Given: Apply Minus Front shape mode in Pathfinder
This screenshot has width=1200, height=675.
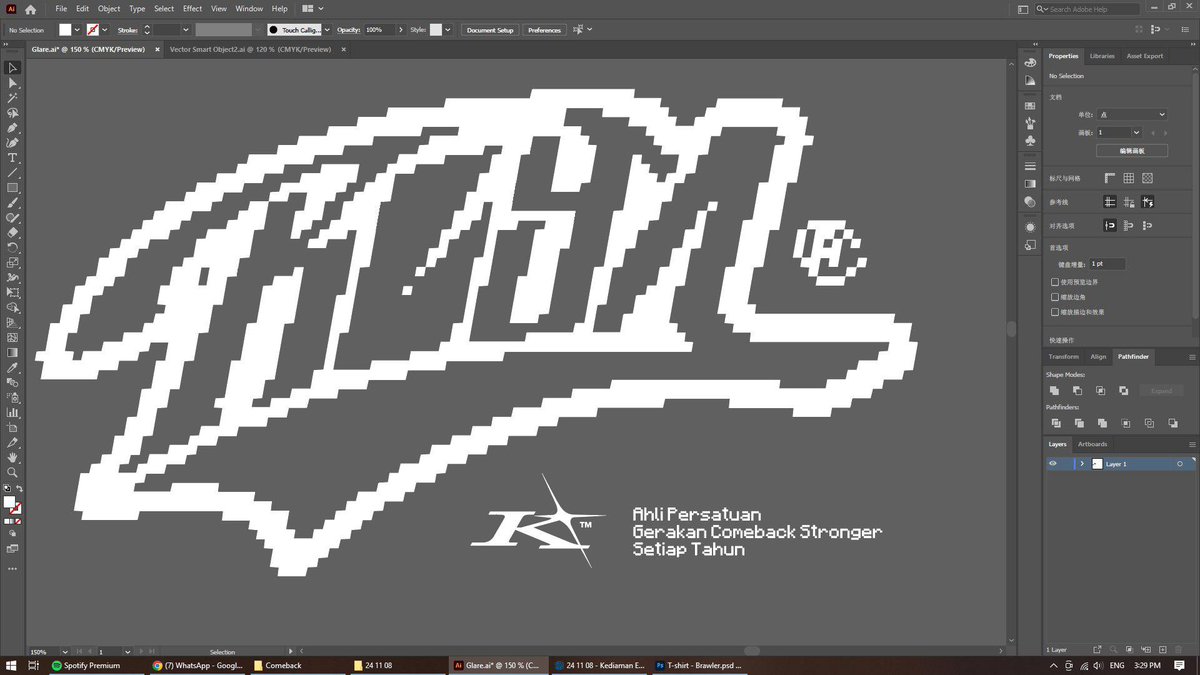Looking at the screenshot, I should pos(1078,390).
